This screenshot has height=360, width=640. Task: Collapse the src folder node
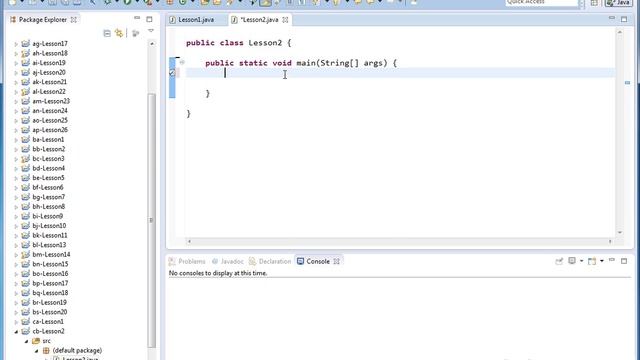(26, 341)
